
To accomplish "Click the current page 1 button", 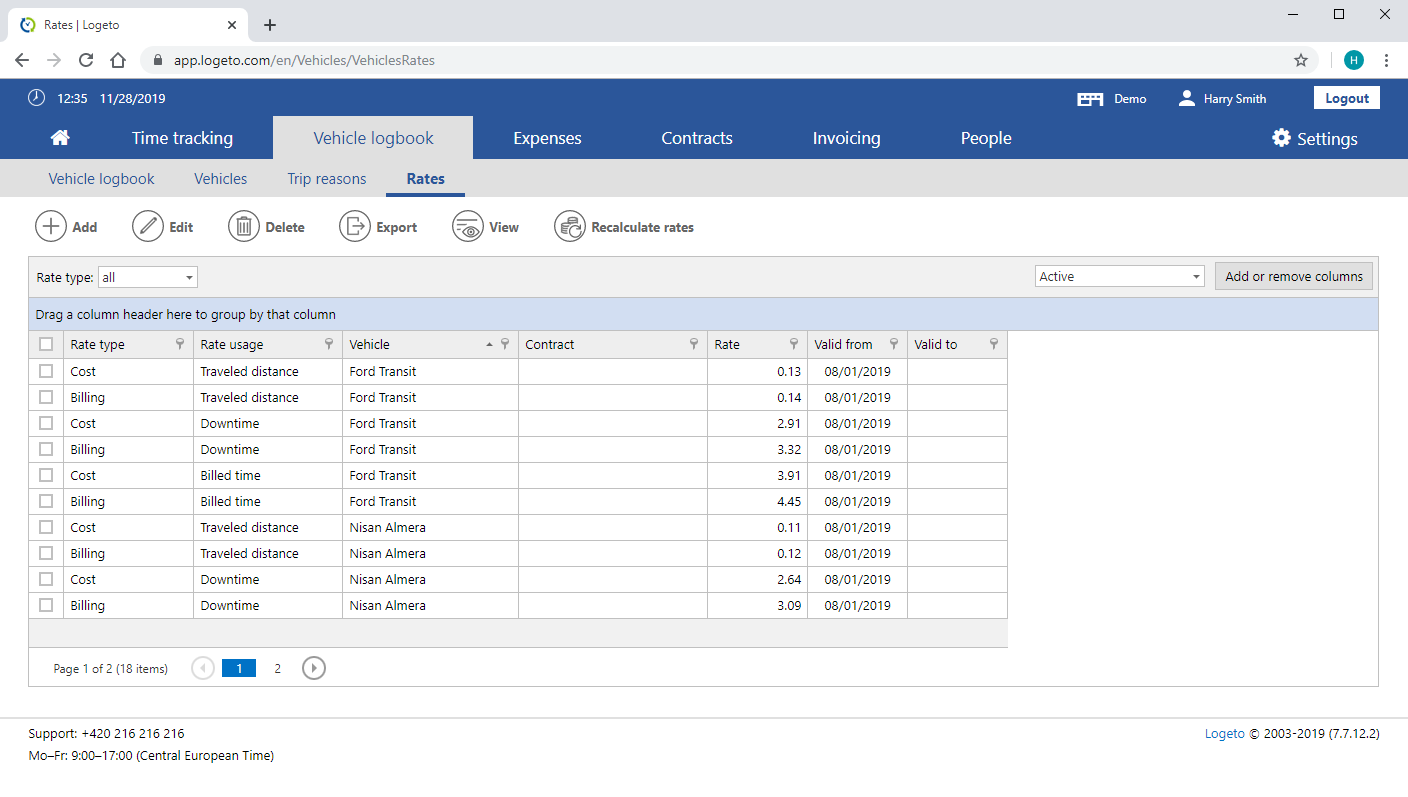I will (x=239, y=668).
